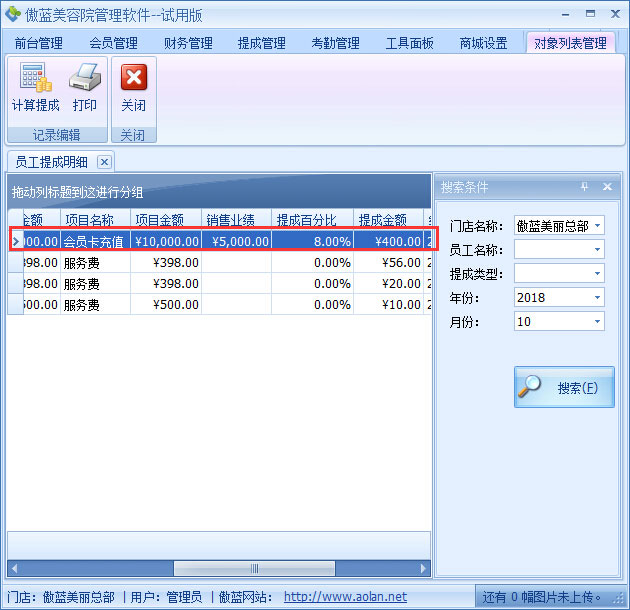Click the ¥5,000.00 销售业绩 cell
Screen dimensions: 630x610
coord(236,241)
